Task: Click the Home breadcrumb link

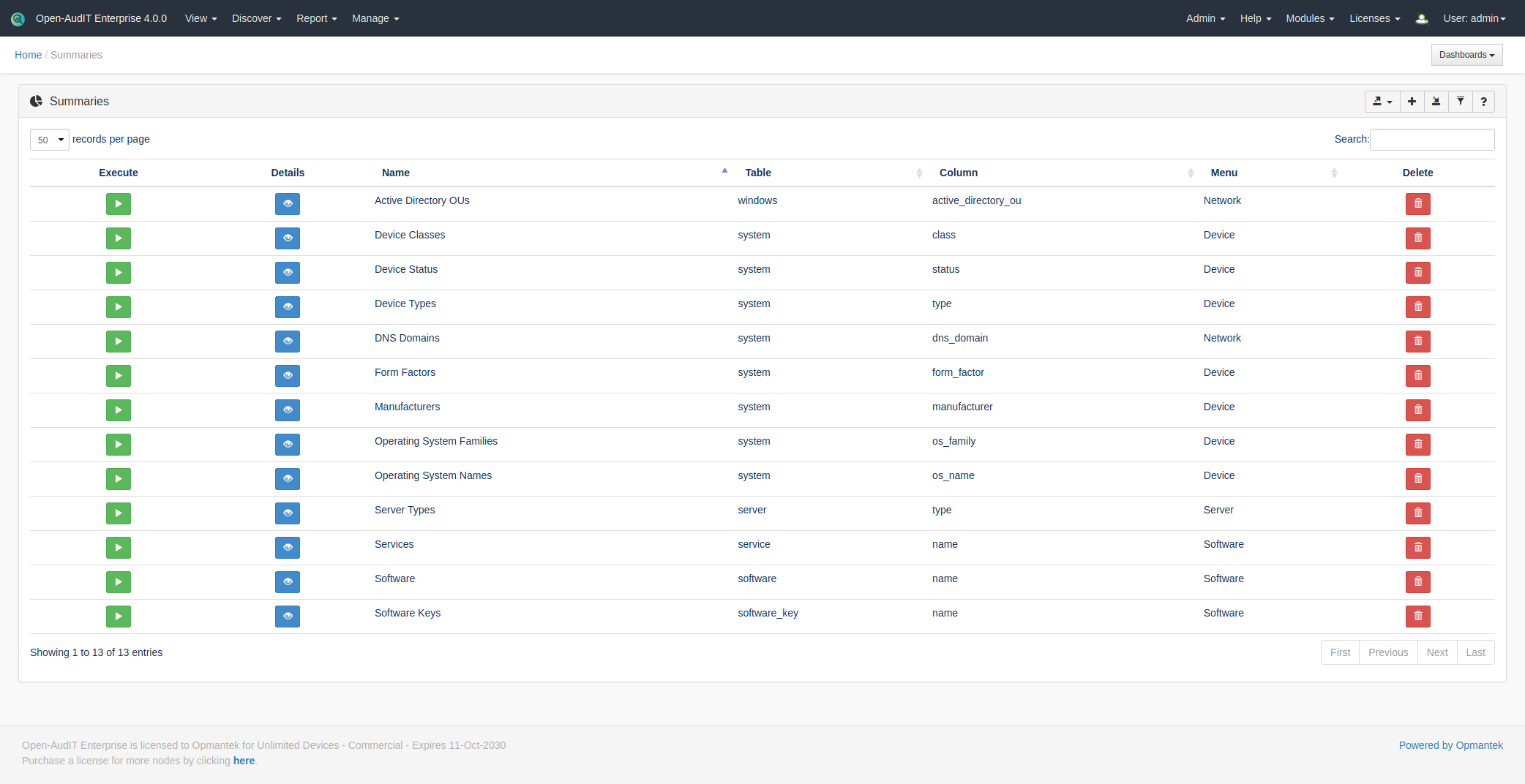Action: point(28,55)
